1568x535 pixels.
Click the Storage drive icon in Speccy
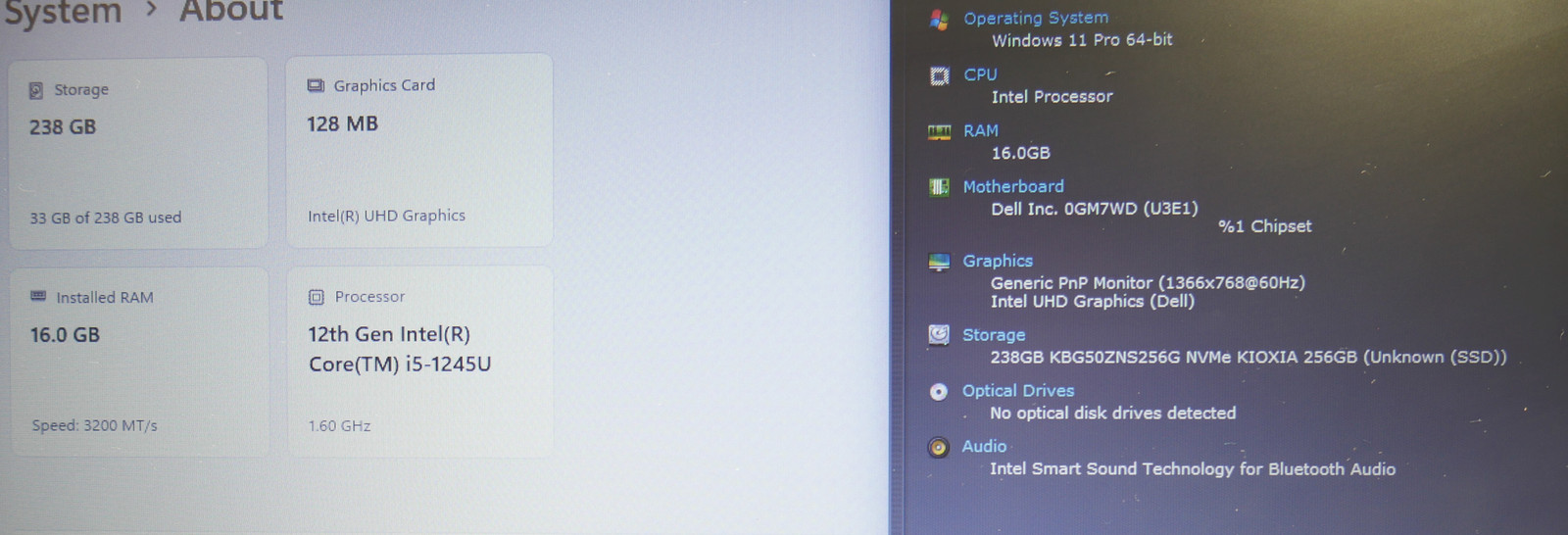click(939, 335)
